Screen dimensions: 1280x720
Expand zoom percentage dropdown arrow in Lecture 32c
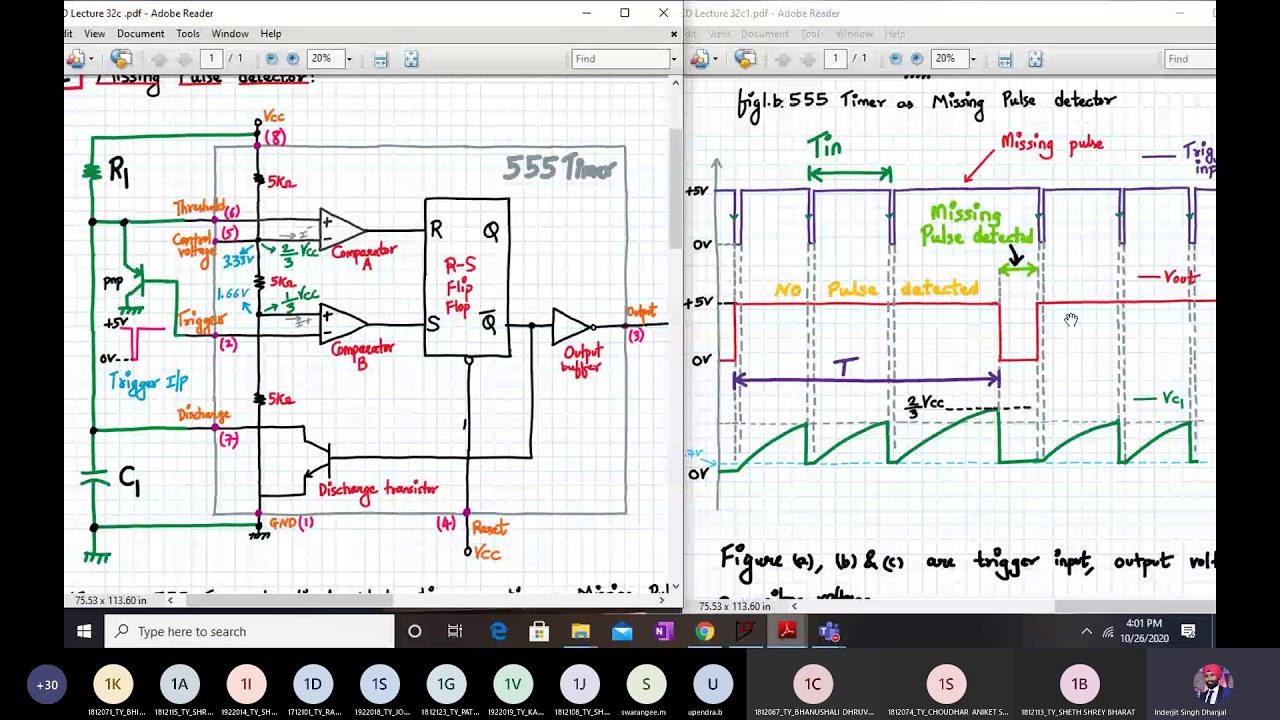click(x=348, y=59)
